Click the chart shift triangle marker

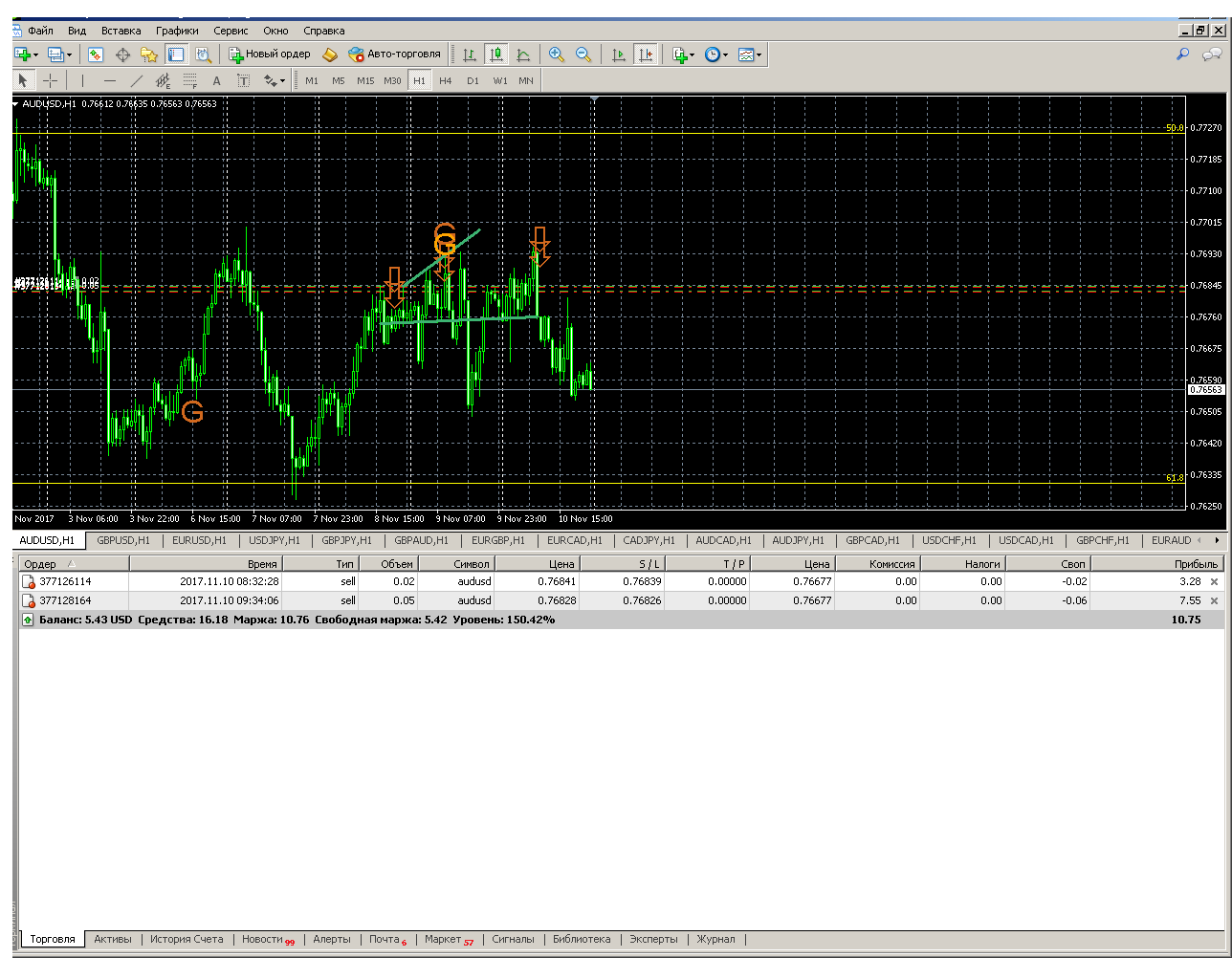coord(595,98)
